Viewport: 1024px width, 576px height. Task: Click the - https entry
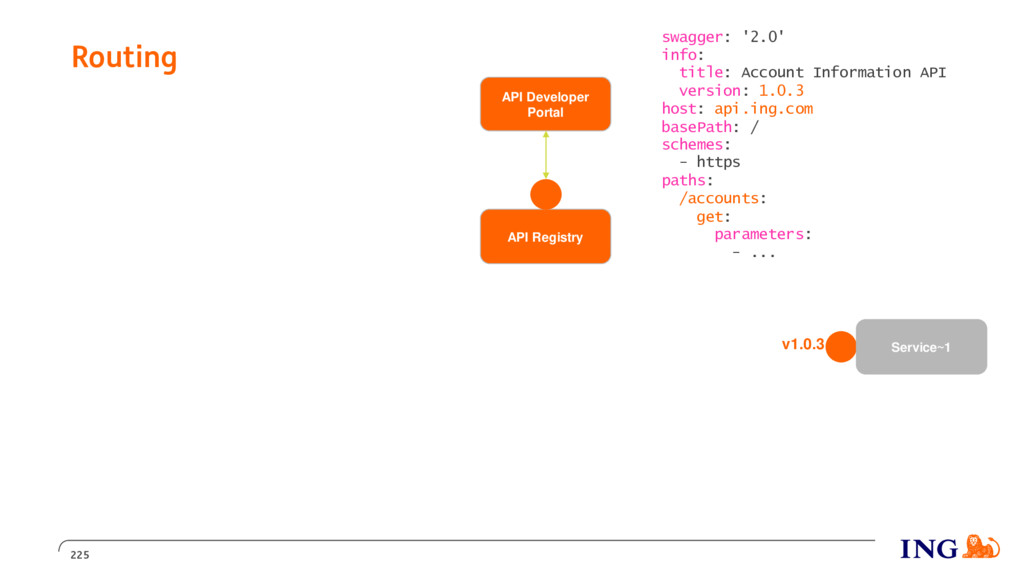click(710, 162)
